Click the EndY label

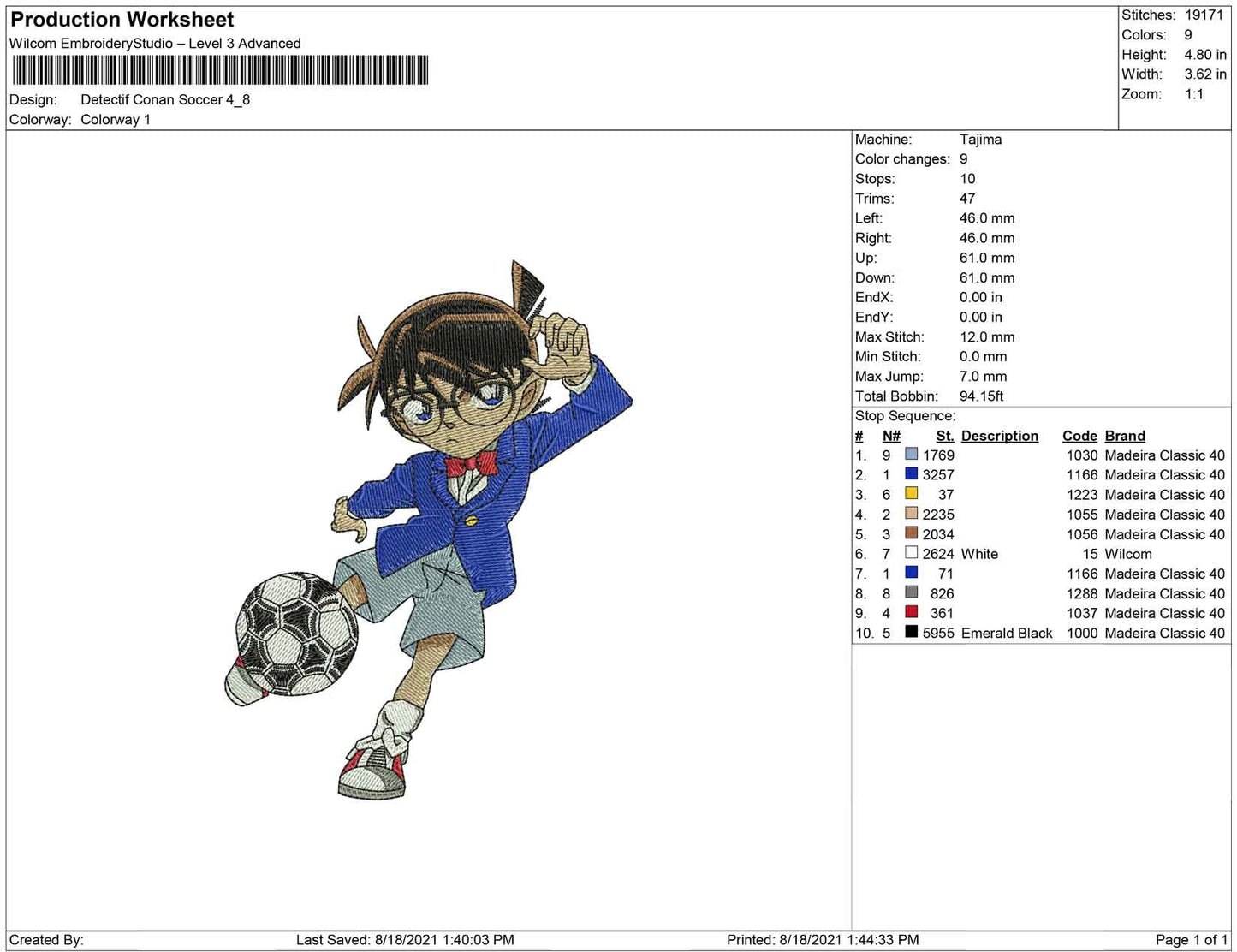coord(874,317)
